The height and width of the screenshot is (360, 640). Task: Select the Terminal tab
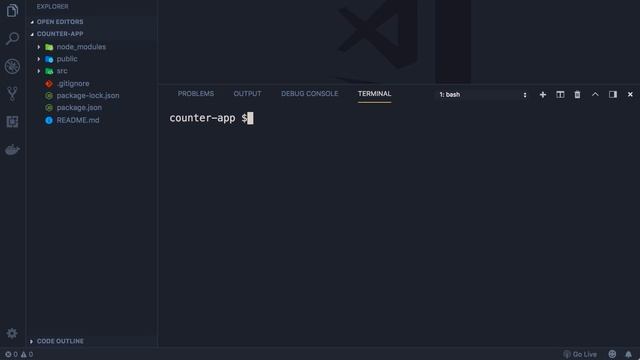pyautogui.click(x=374, y=94)
